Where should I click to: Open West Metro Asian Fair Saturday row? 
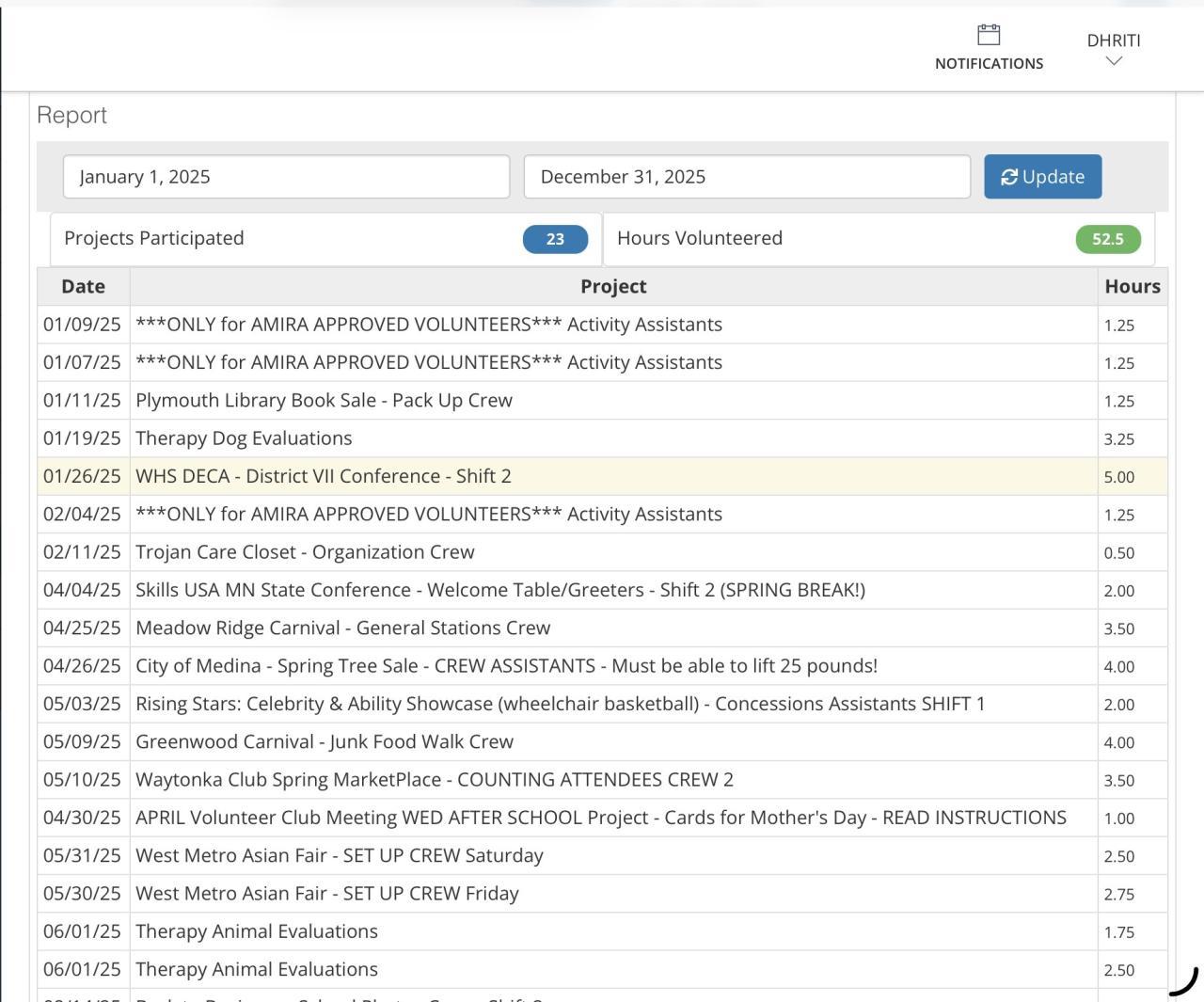pos(339,855)
